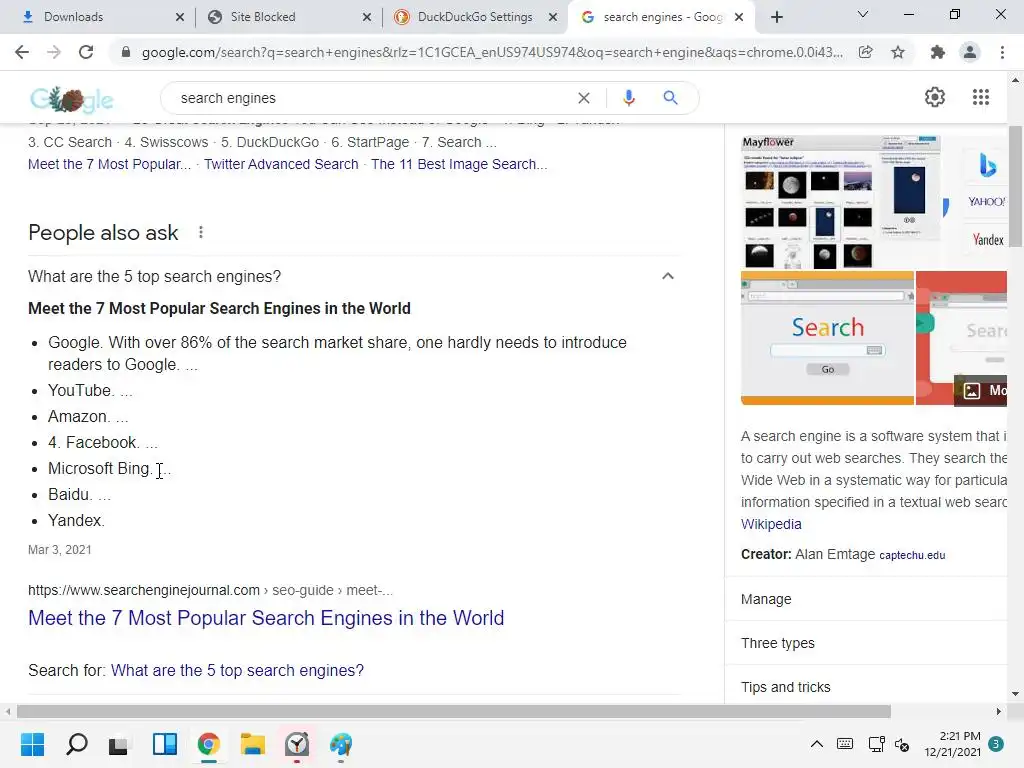This screenshot has height=768, width=1024.
Task: Click the browser back arrow
Action: point(22,52)
